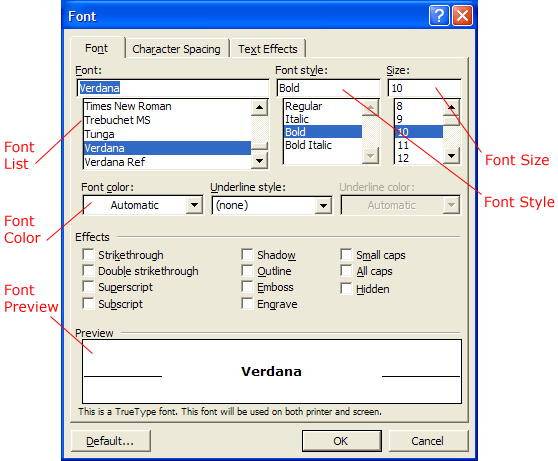Screen dimensions: 558x461
Task: Check the Hidden text checkbox
Action: click(x=346, y=288)
